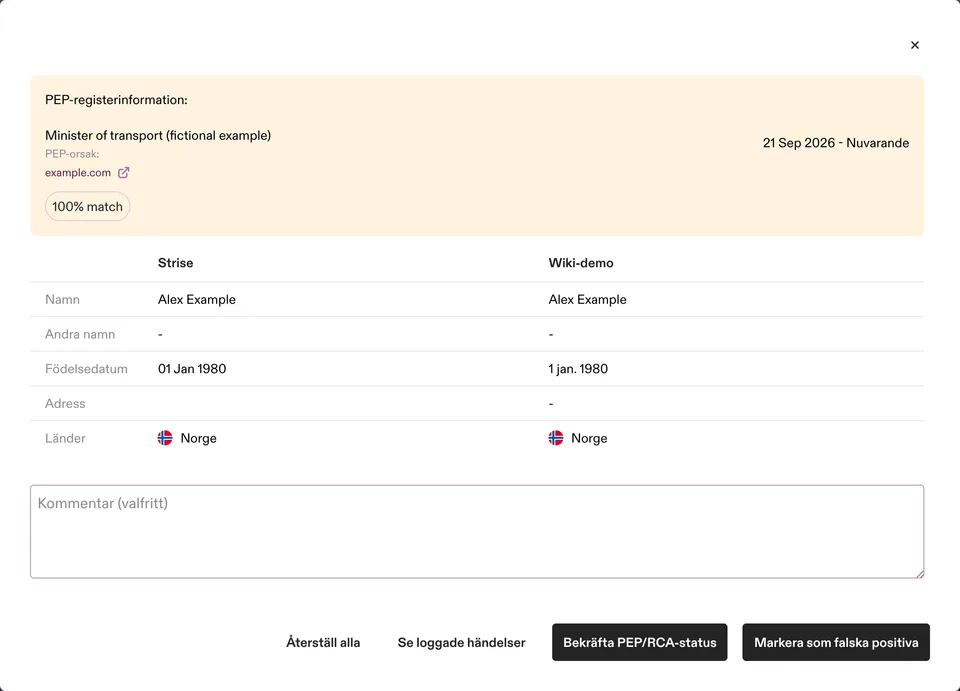Select the birth date 1 jan. 1980

(578, 369)
